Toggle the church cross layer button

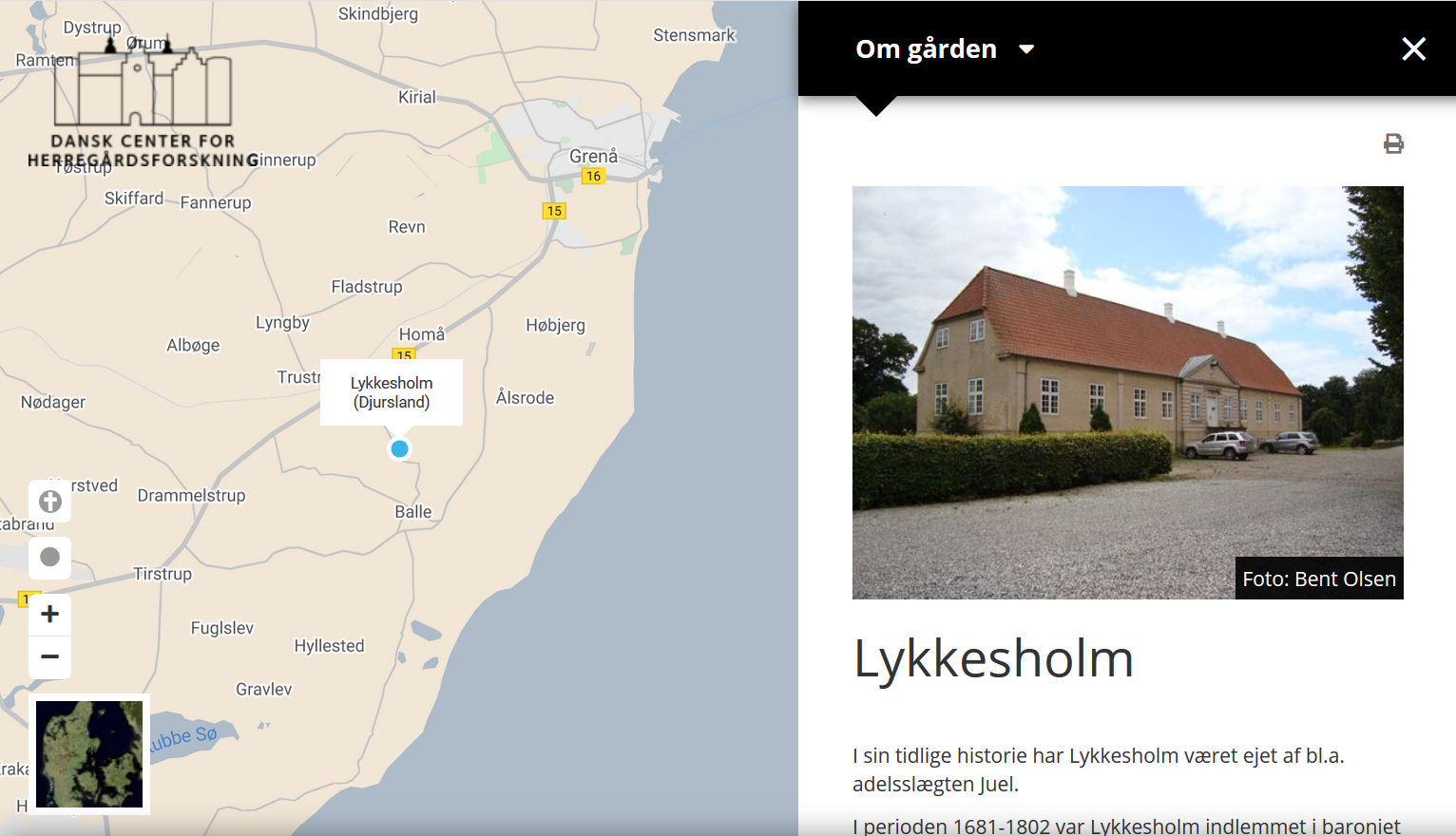pyautogui.click(x=50, y=502)
